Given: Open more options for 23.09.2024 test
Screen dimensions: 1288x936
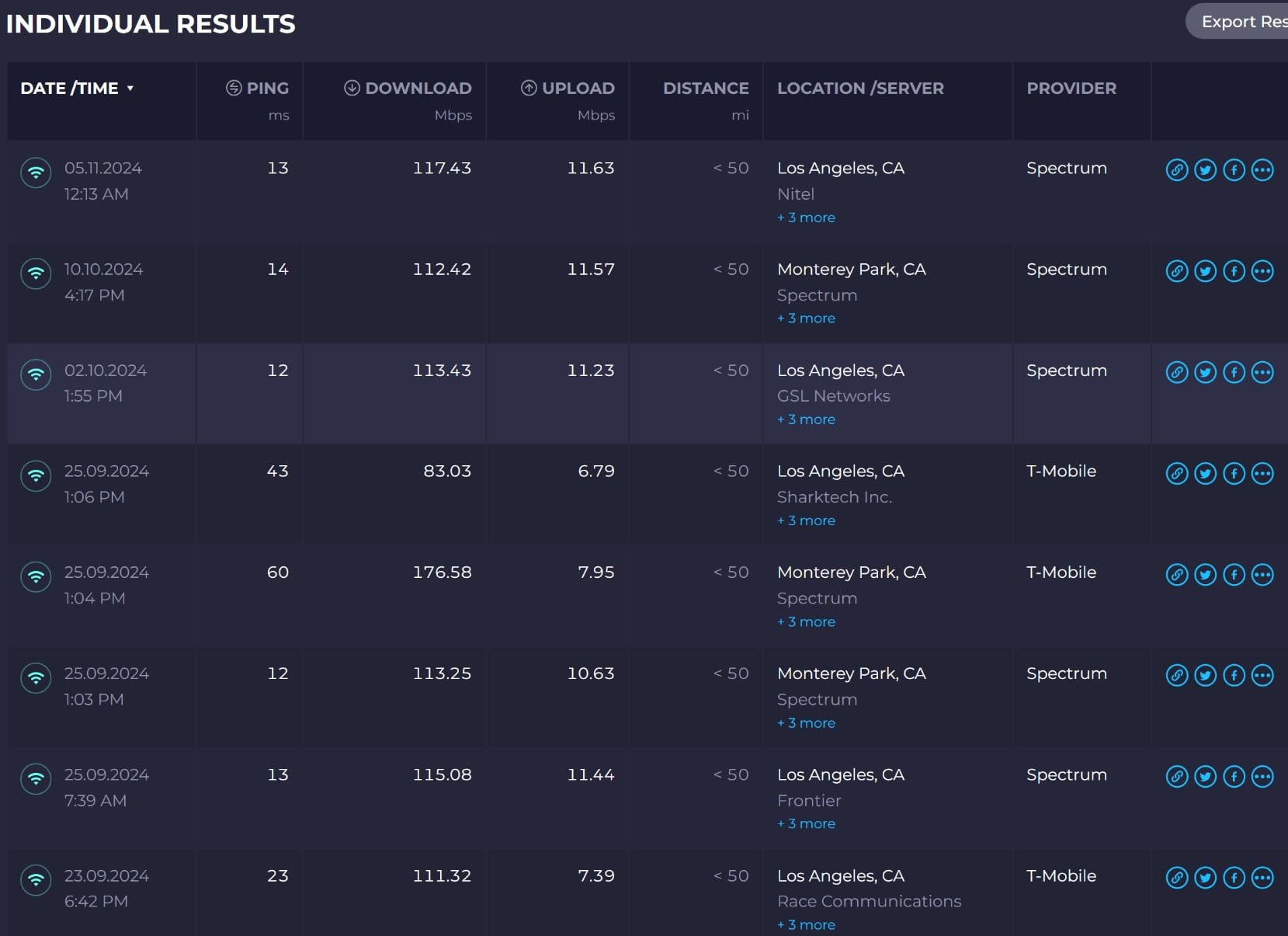Looking at the screenshot, I should point(1263,877).
